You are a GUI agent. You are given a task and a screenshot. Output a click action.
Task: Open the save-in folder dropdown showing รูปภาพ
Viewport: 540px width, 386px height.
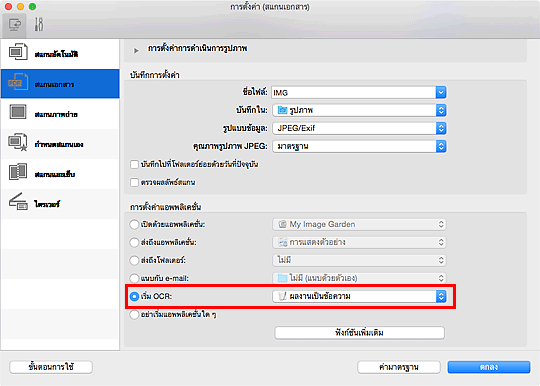(x=360, y=110)
